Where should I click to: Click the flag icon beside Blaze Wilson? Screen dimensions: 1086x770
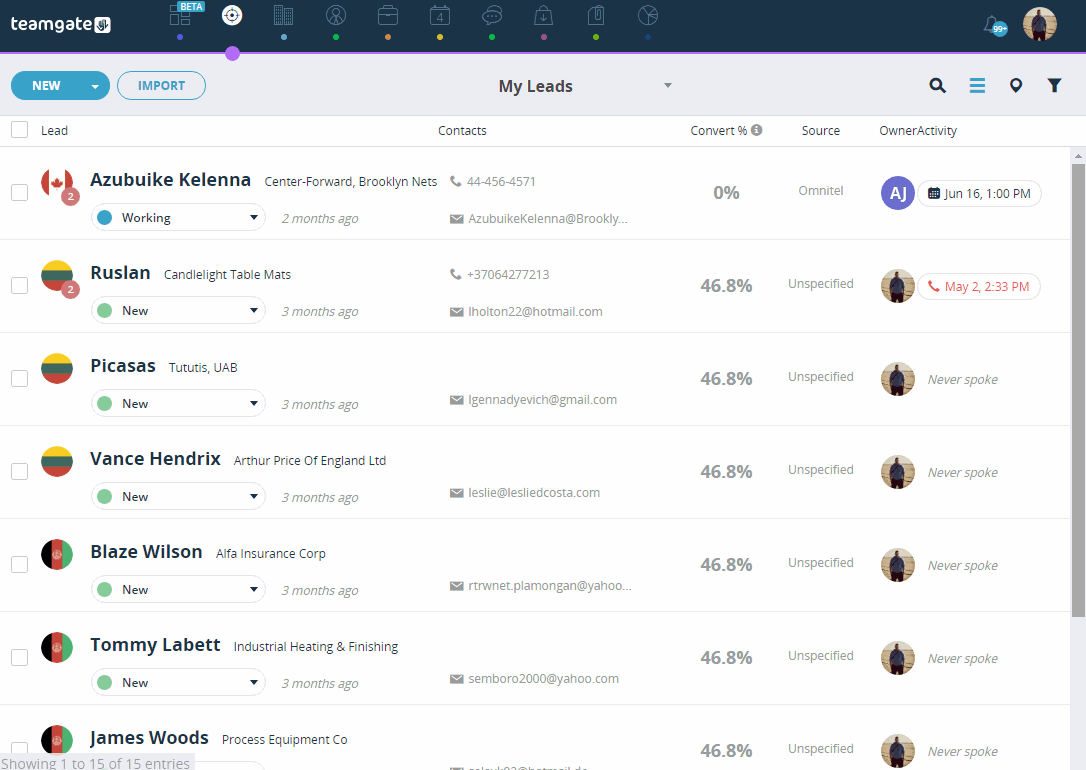[x=57, y=555]
